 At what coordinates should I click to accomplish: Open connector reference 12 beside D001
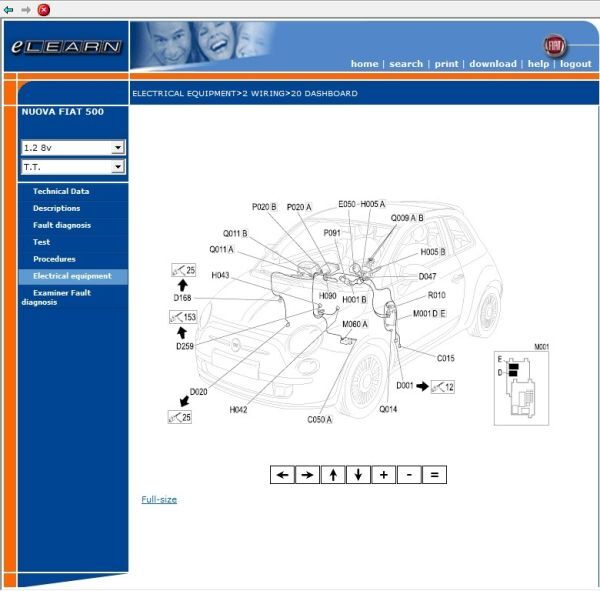[443, 387]
